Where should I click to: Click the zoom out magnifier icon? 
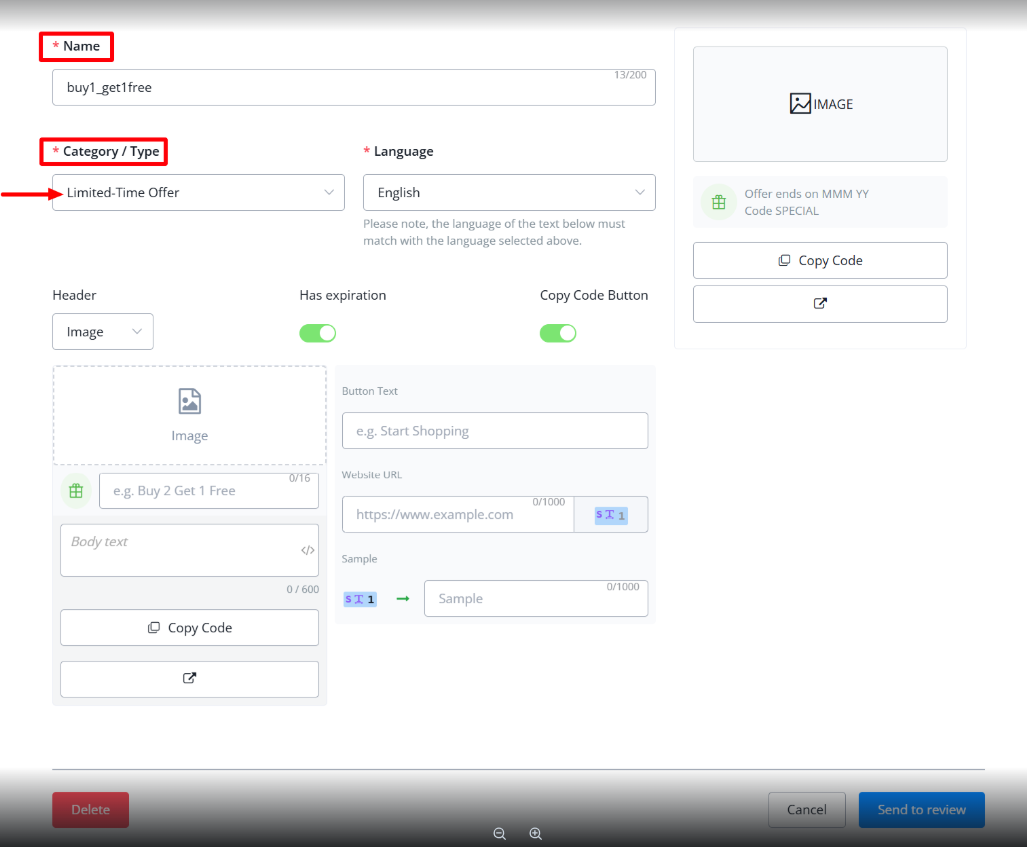pyautogui.click(x=499, y=833)
